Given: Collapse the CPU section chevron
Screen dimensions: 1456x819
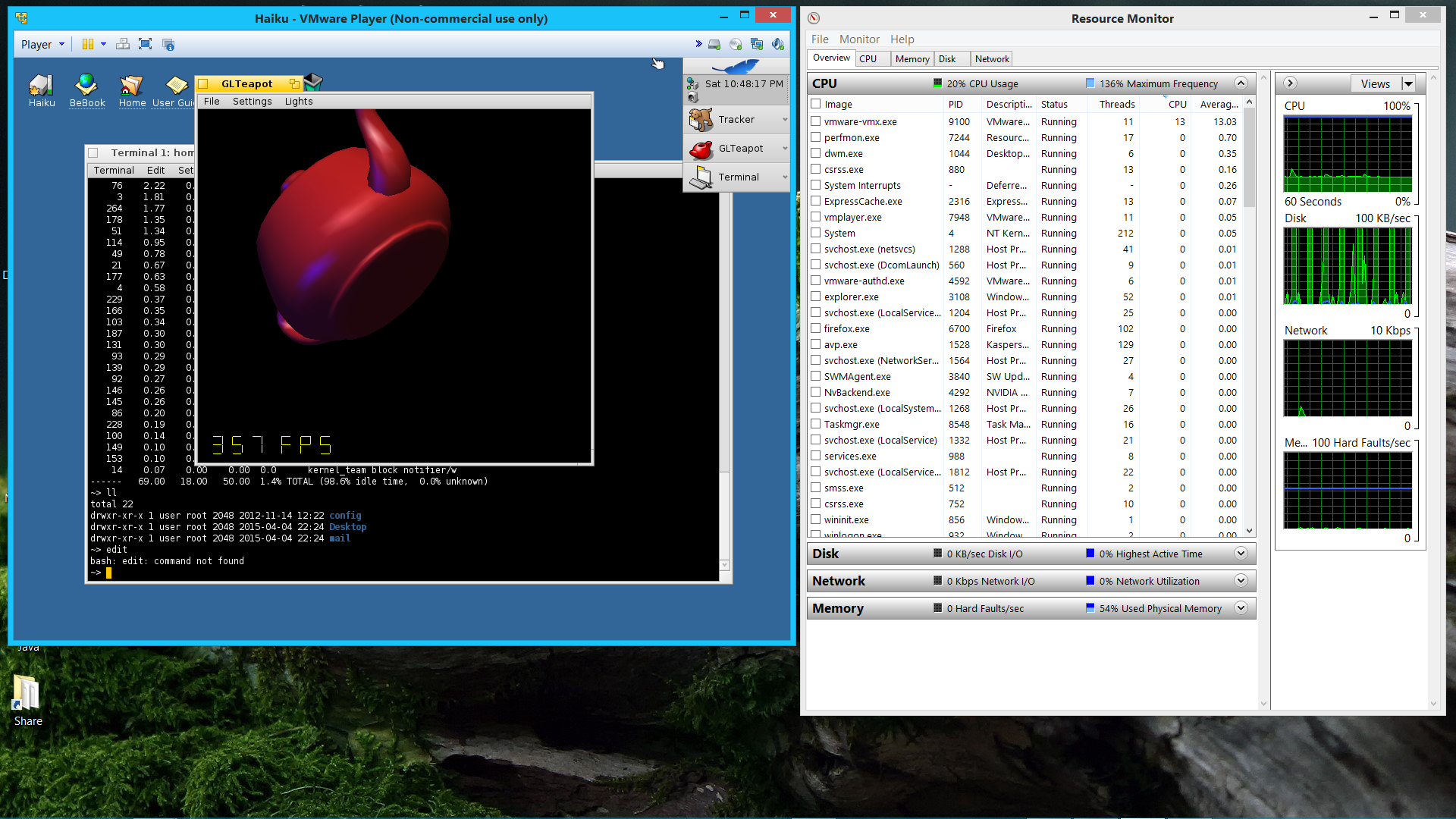Looking at the screenshot, I should 1241,83.
